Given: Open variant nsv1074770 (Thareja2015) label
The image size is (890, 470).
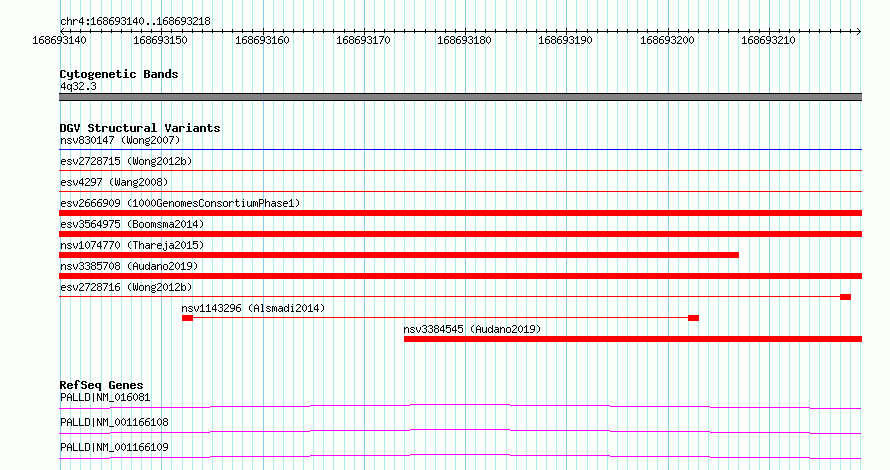Looking at the screenshot, I should (x=132, y=245).
